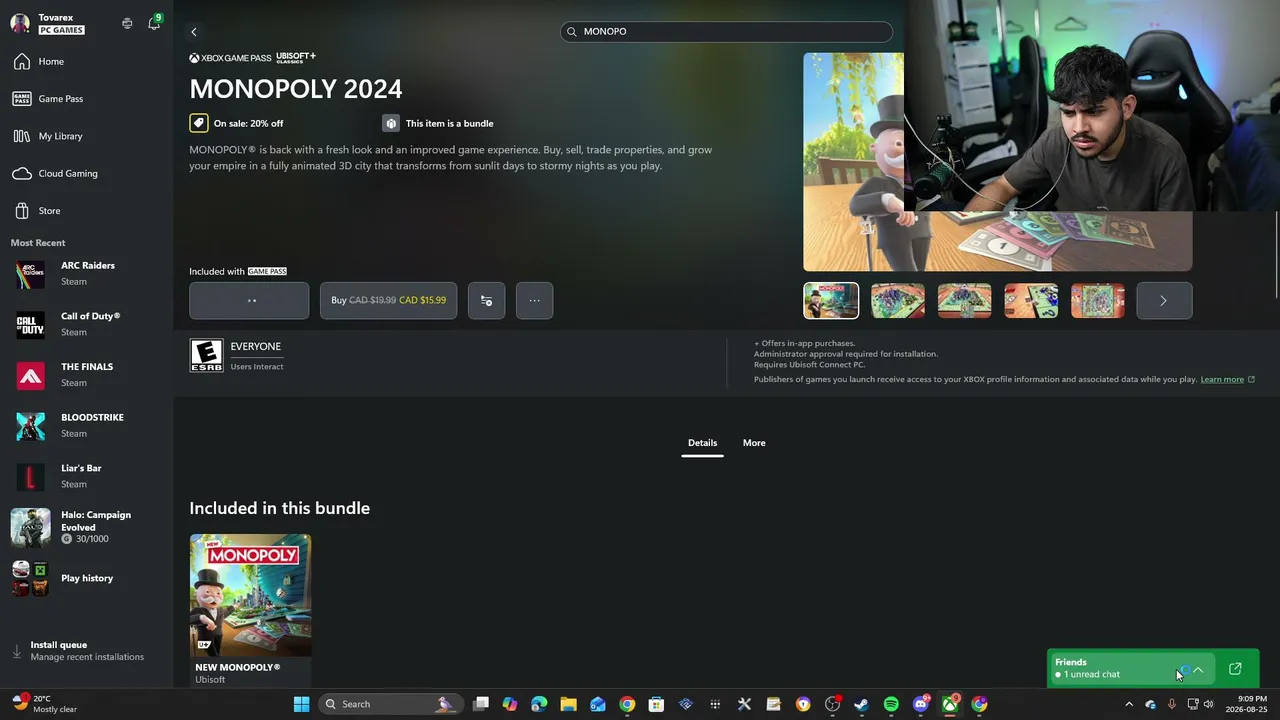
Task: Open Play history
Action: tap(86, 578)
